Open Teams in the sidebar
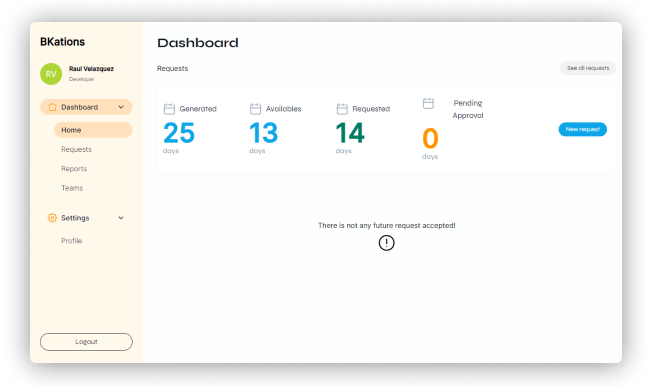The height and width of the screenshot is (386, 652). coord(72,188)
